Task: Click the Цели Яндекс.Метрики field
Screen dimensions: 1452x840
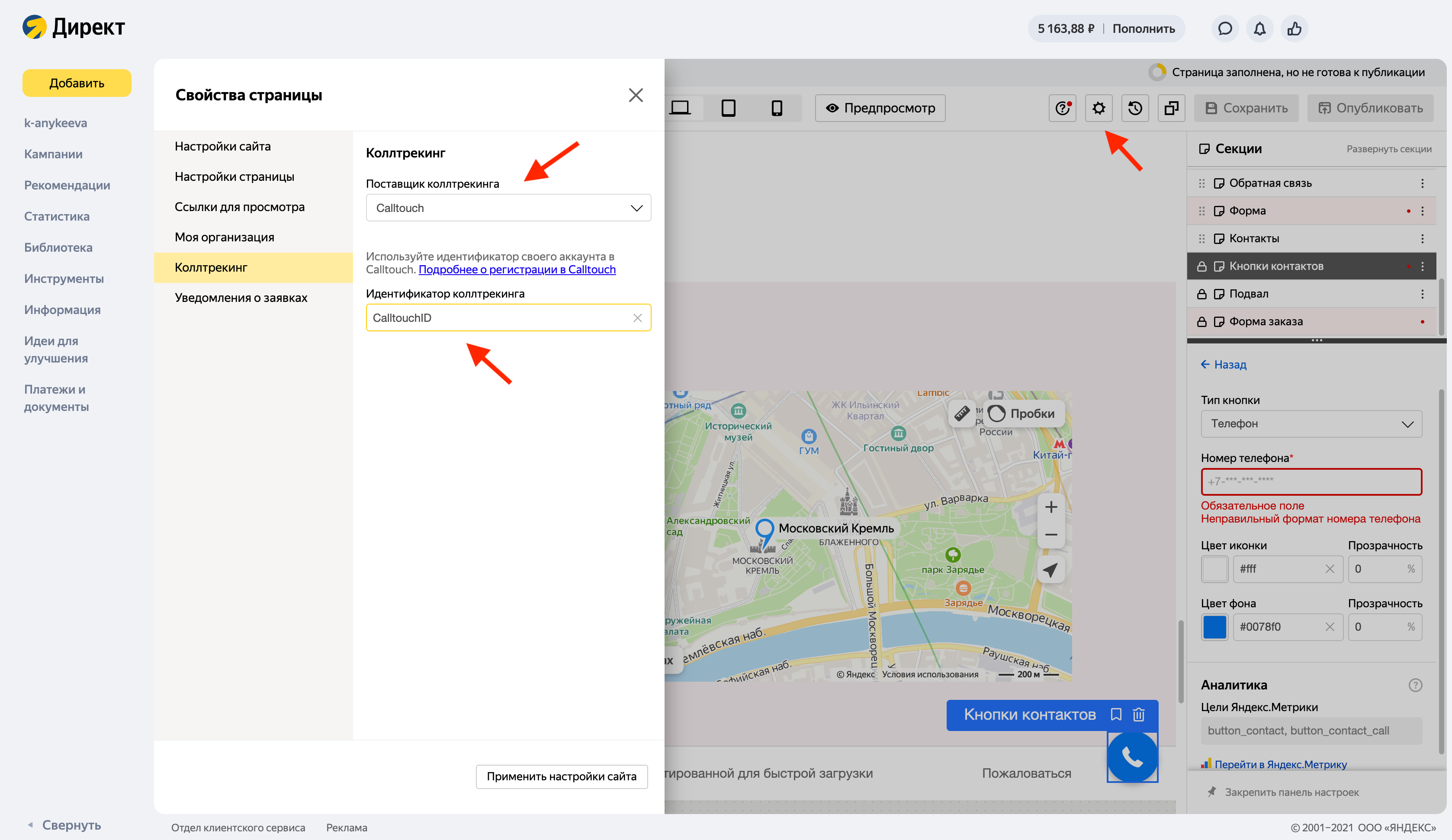Action: click(1311, 731)
